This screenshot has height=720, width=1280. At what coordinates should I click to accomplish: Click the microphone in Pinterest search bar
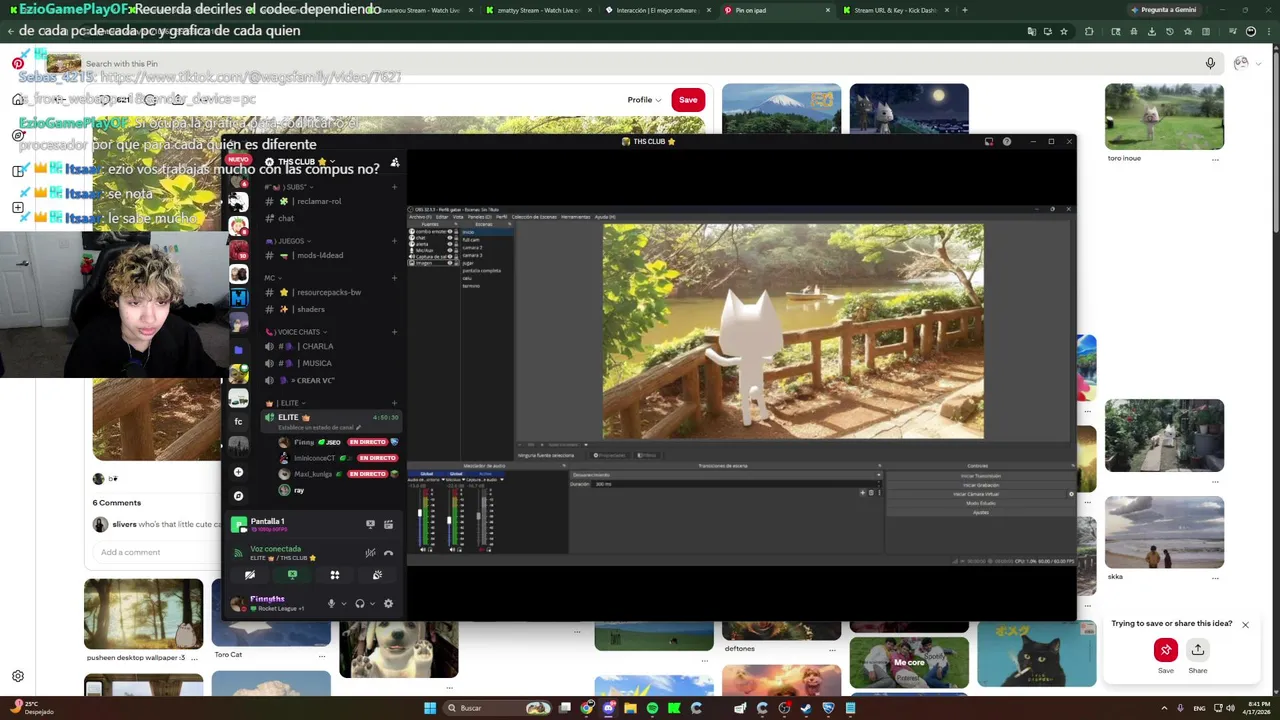point(1210,63)
